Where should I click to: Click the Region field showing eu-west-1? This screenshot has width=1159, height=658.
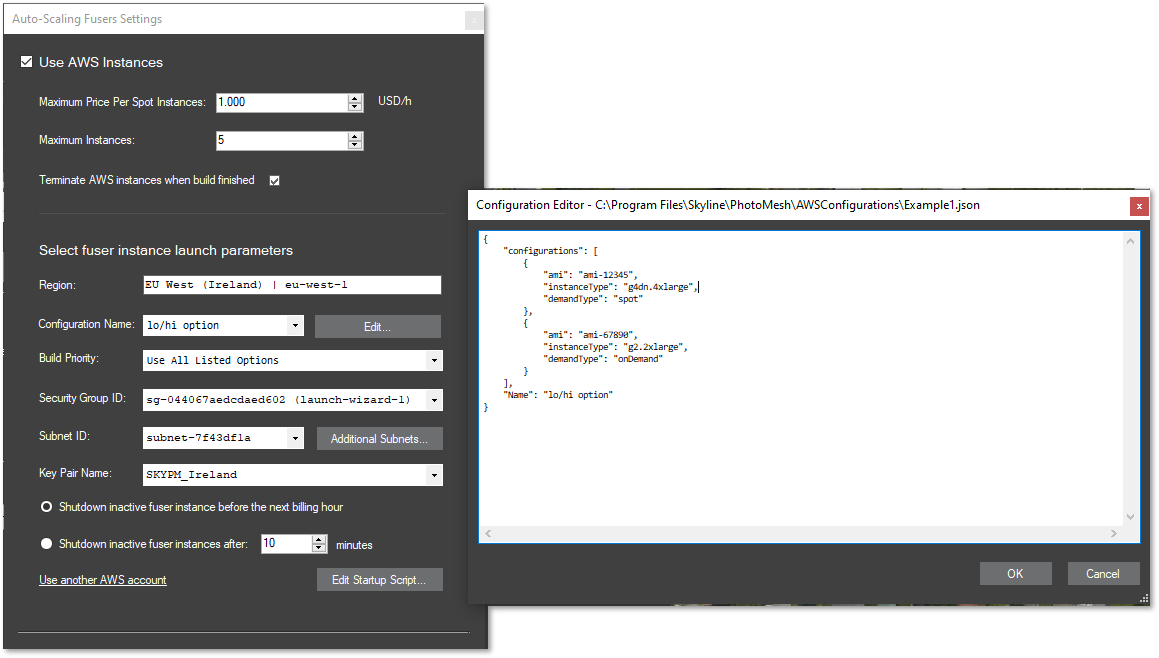tap(292, 285)
